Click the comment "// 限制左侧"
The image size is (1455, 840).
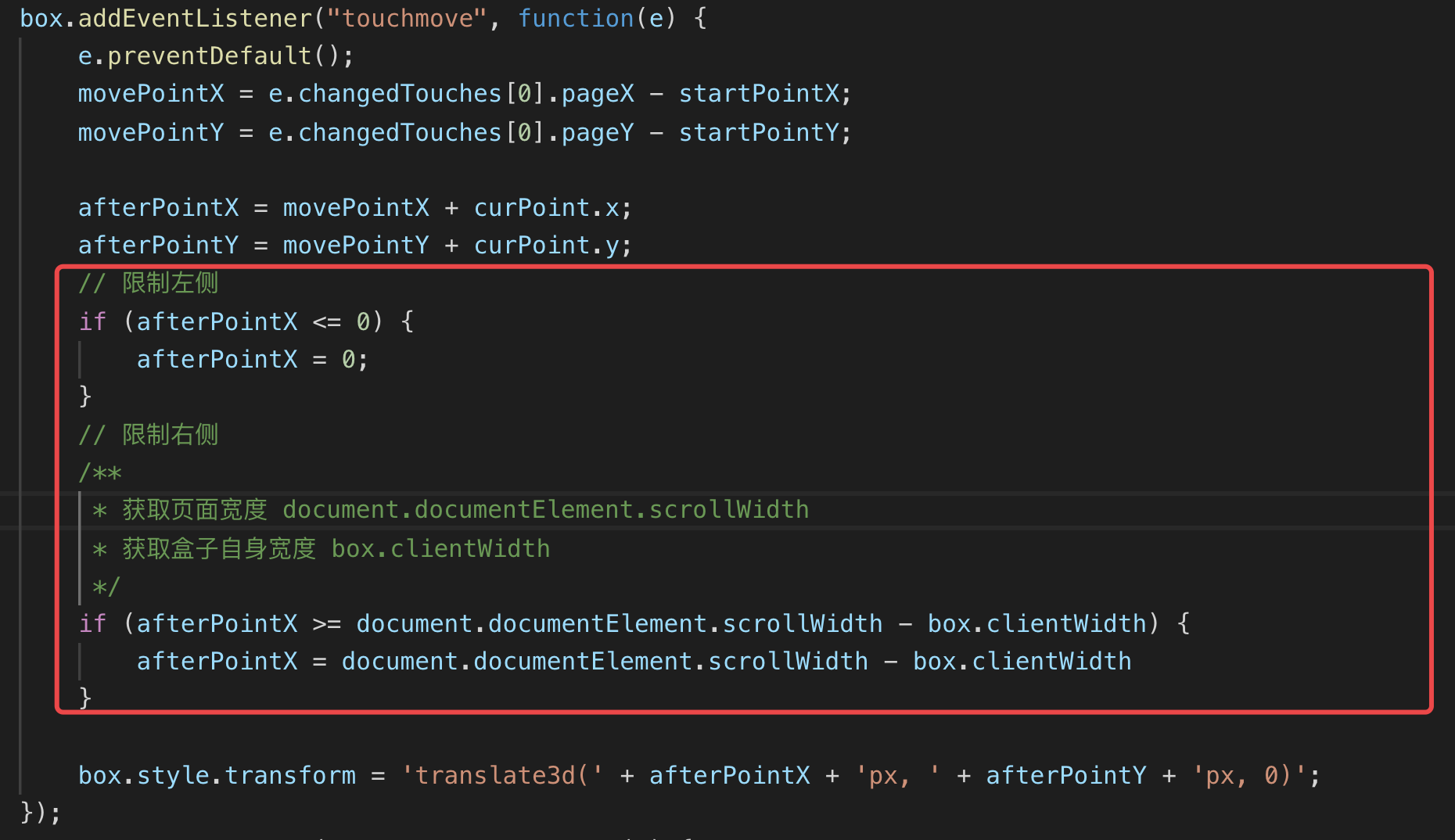(x=149, y=283)
